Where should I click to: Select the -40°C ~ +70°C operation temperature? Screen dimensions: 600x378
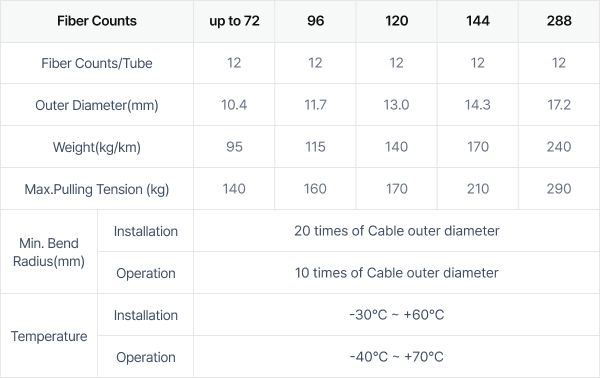397,357
